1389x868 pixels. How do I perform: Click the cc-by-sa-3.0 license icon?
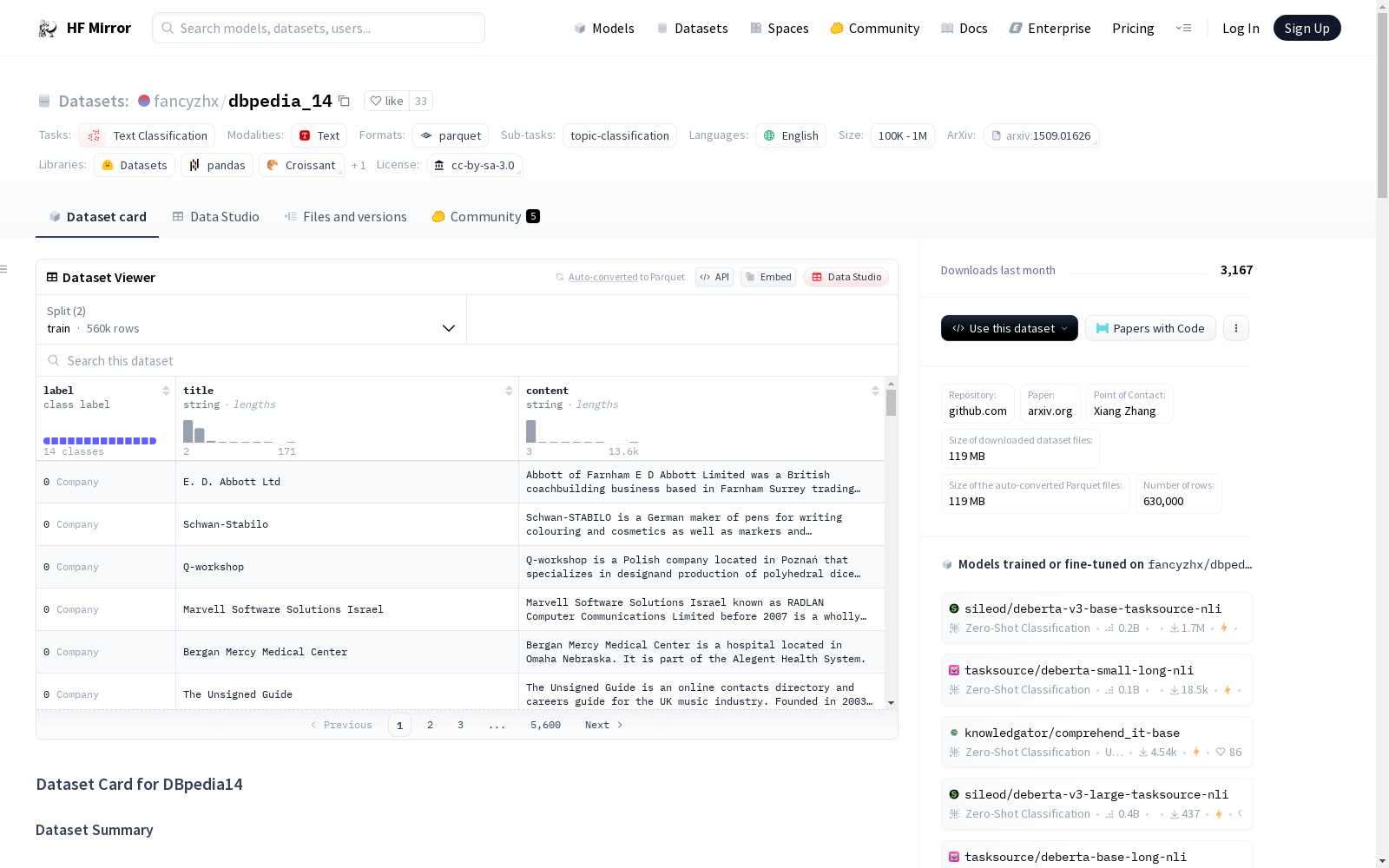click(x=439, y=165)
